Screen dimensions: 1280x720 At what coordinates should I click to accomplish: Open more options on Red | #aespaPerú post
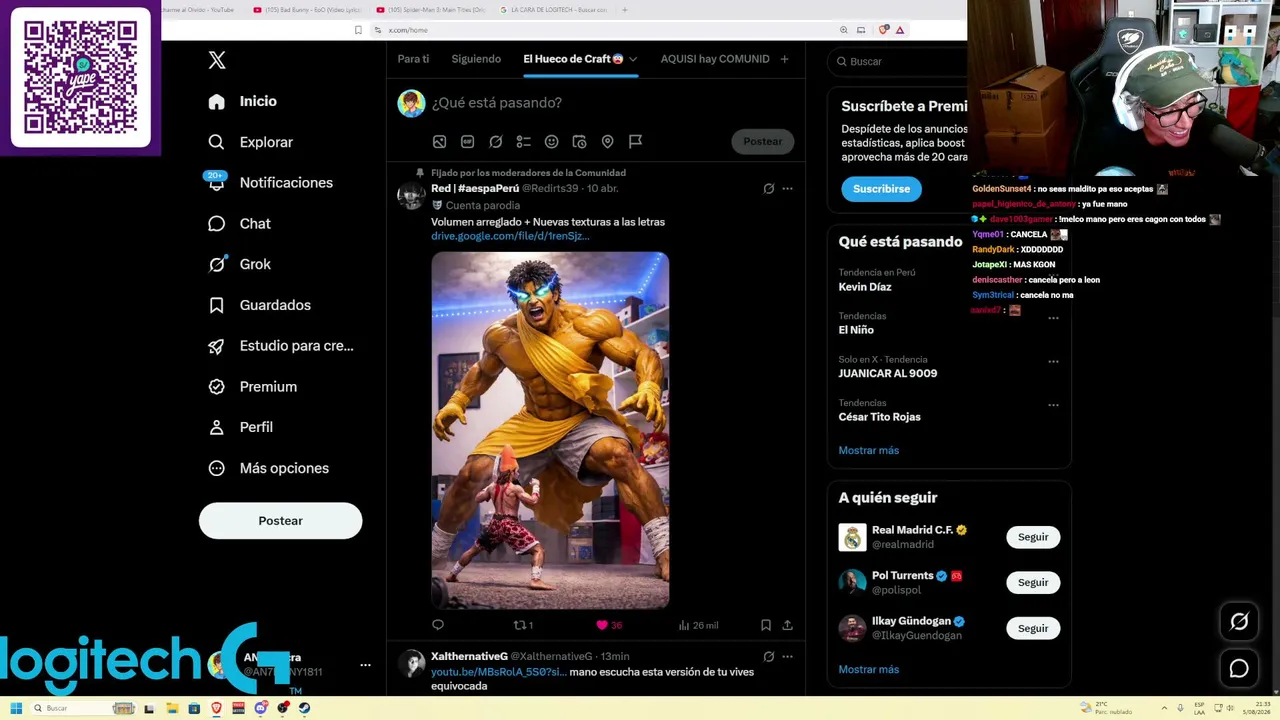(x=787, y=188)
